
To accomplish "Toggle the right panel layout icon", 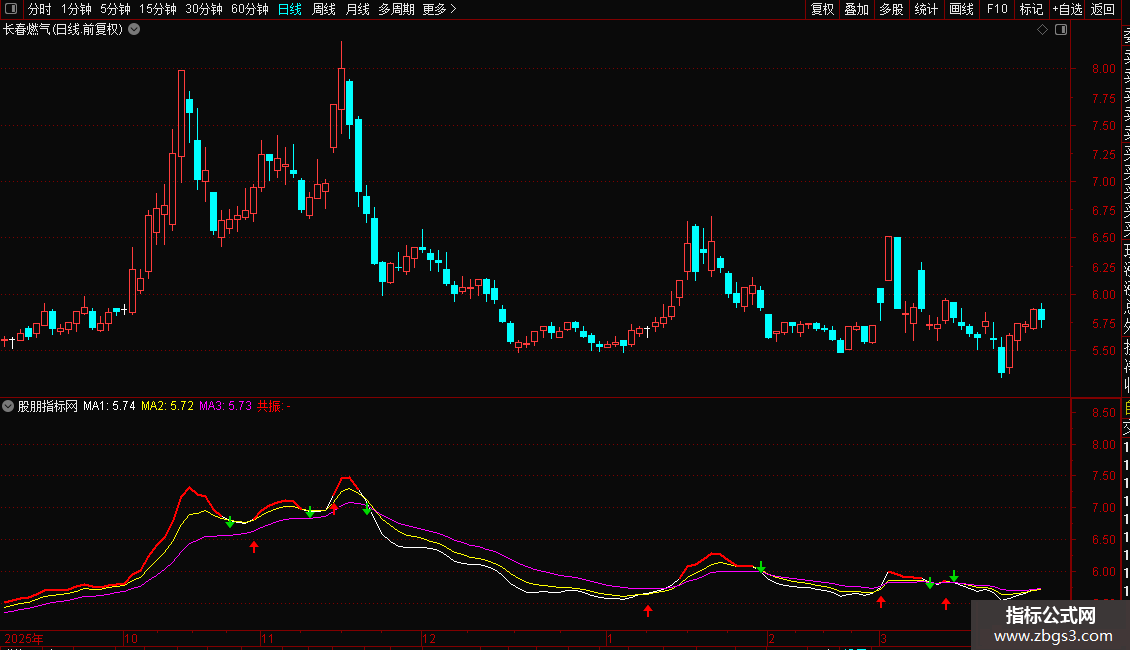I will point(1061,30).
